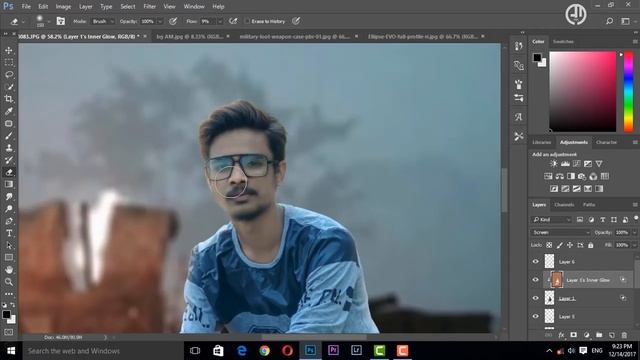The image size is (640, 360).
Task: Open the File menu
Action: tap(26, 7)
